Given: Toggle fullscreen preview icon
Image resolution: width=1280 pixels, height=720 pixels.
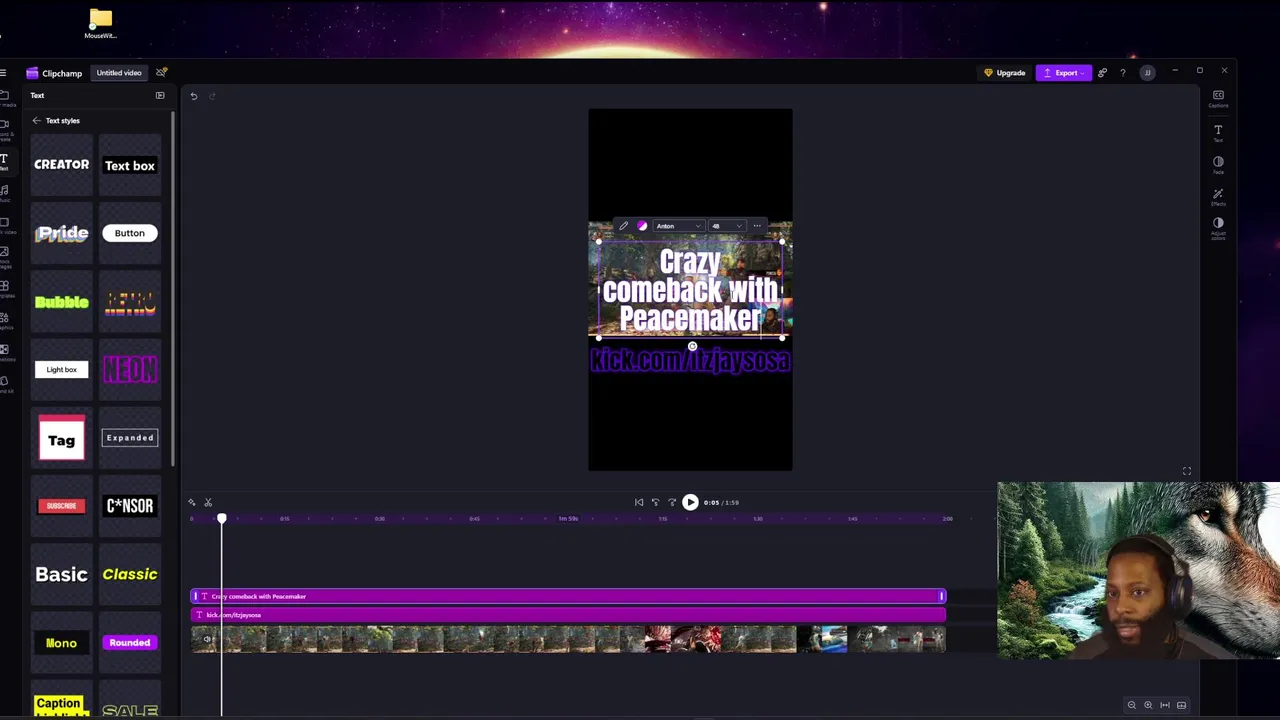Looking at the screenshot, I should [1187, 471].
